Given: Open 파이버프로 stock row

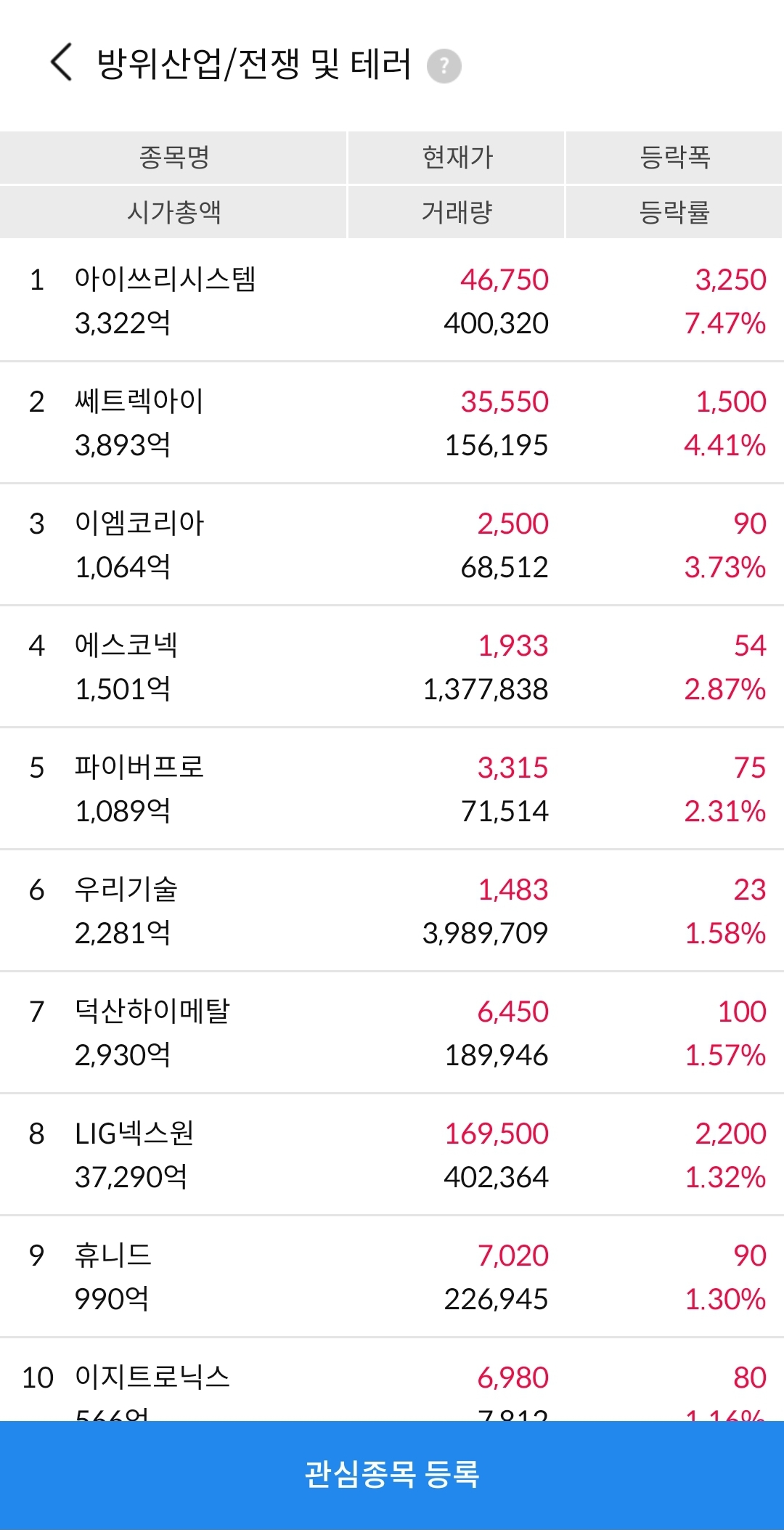Looking at the screenshot, I should pos(392,789).
